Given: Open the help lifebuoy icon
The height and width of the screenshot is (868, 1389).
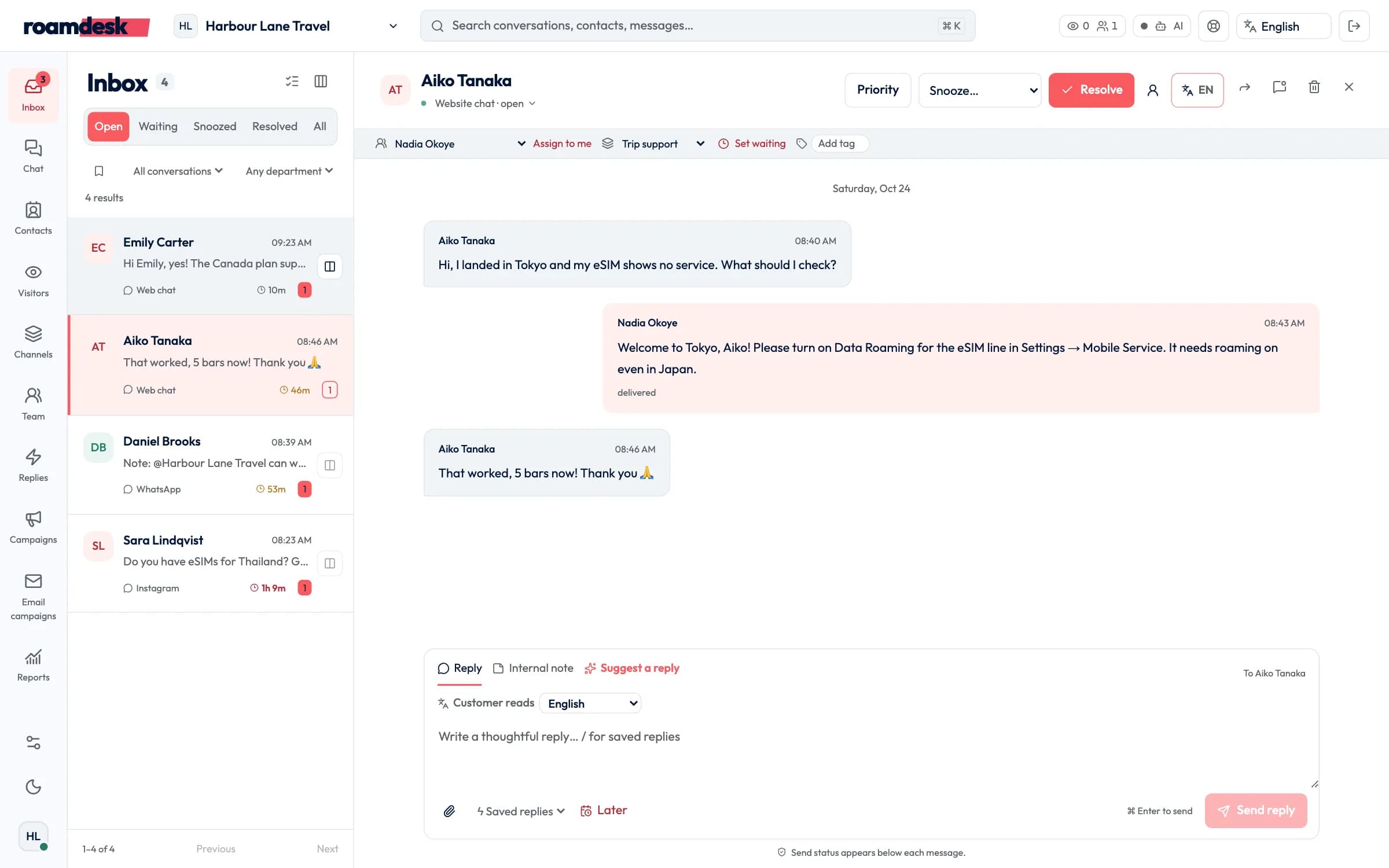Looking at the screenshot, I should pos(1214,26).
